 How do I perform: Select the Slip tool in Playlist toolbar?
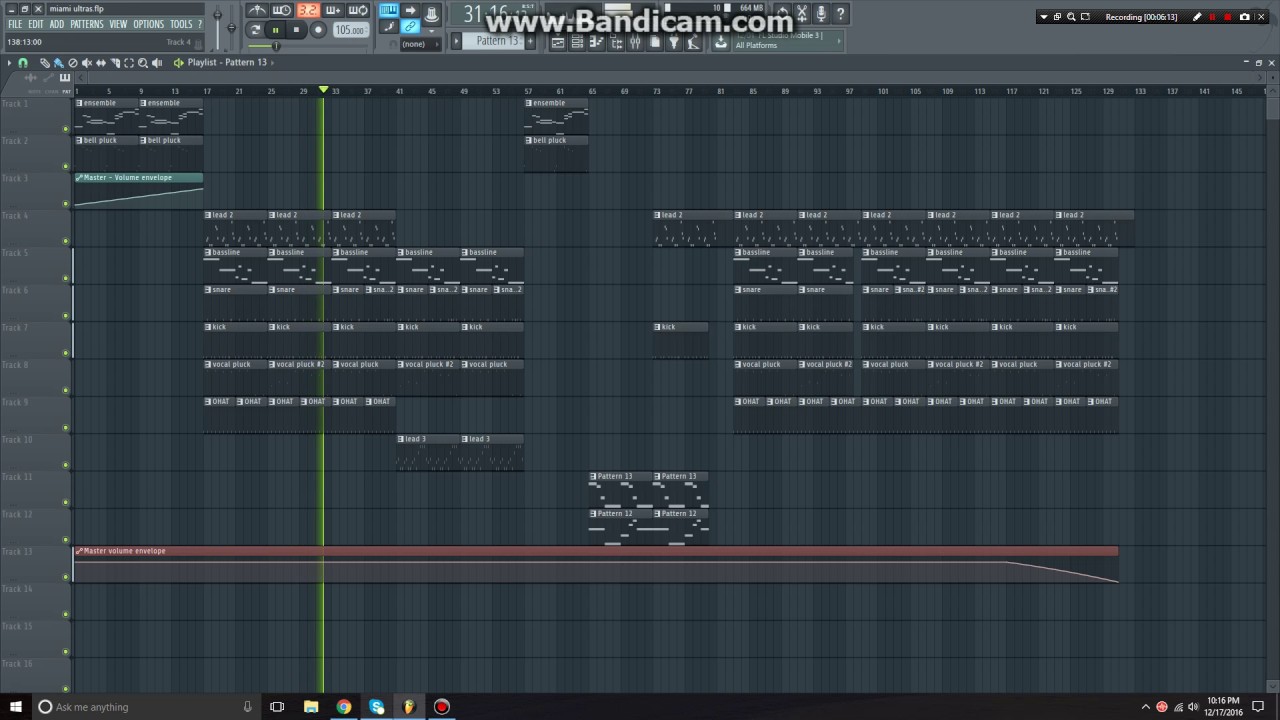(101, 63)
